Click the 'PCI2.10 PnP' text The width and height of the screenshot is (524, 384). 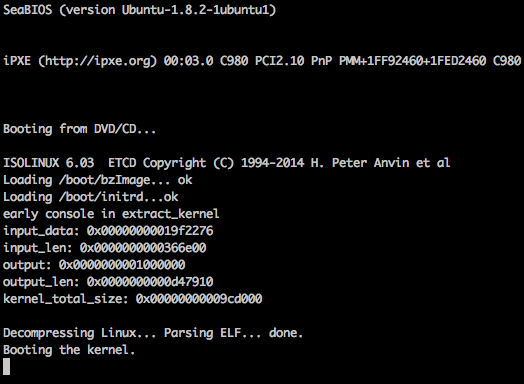293,61
